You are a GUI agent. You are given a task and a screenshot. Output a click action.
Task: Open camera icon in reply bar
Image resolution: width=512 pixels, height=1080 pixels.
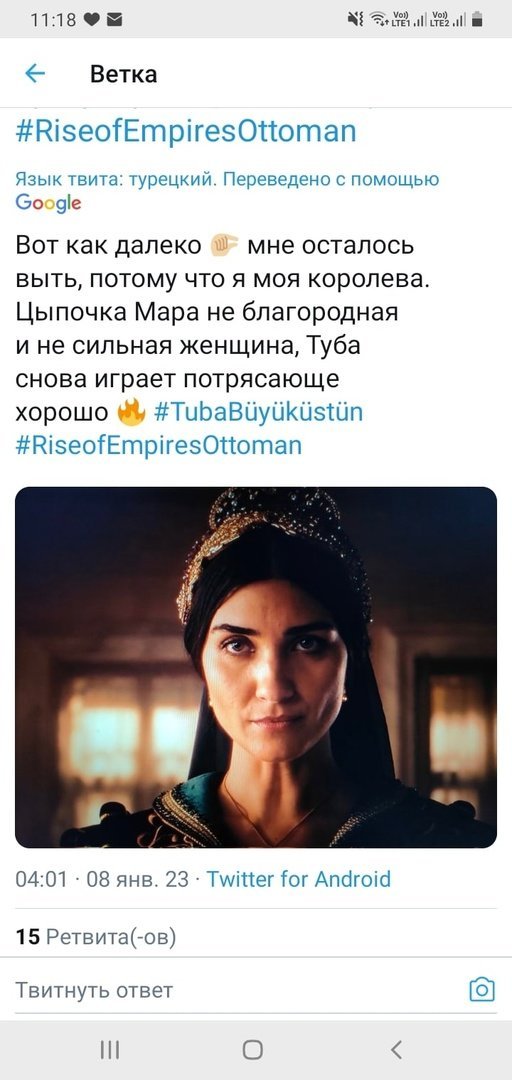[482, 990]
